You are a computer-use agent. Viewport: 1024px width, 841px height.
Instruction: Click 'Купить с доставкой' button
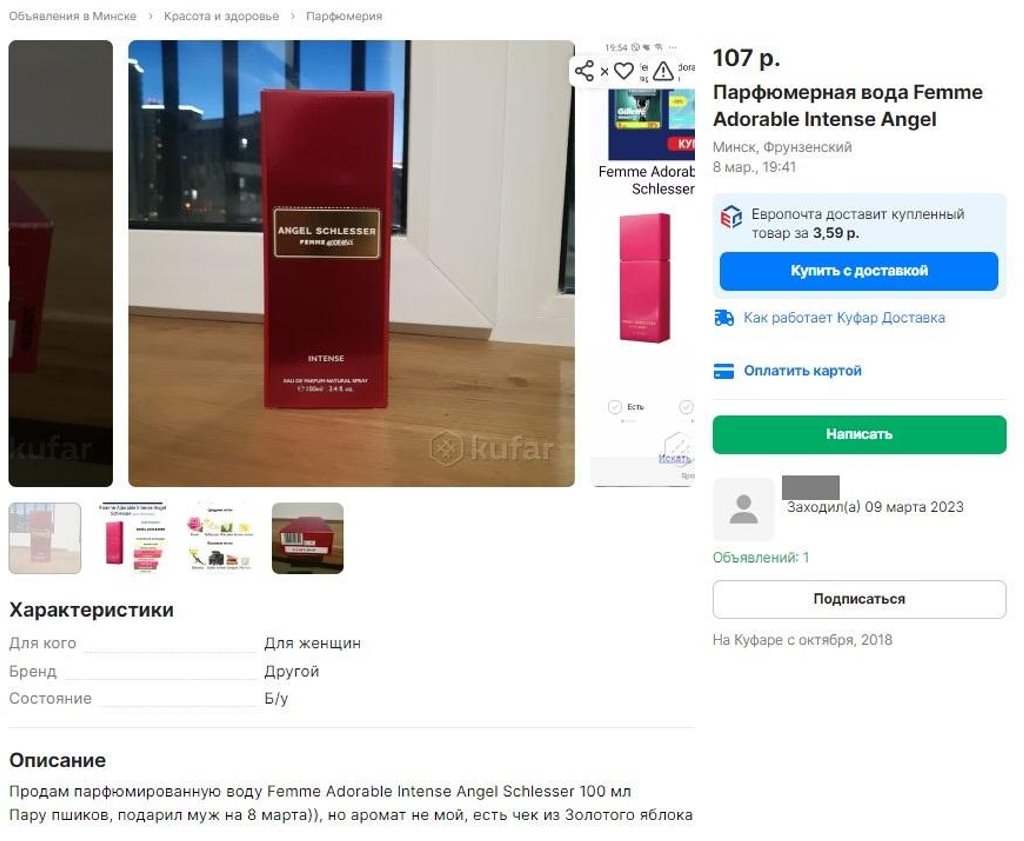click(859, 271)
